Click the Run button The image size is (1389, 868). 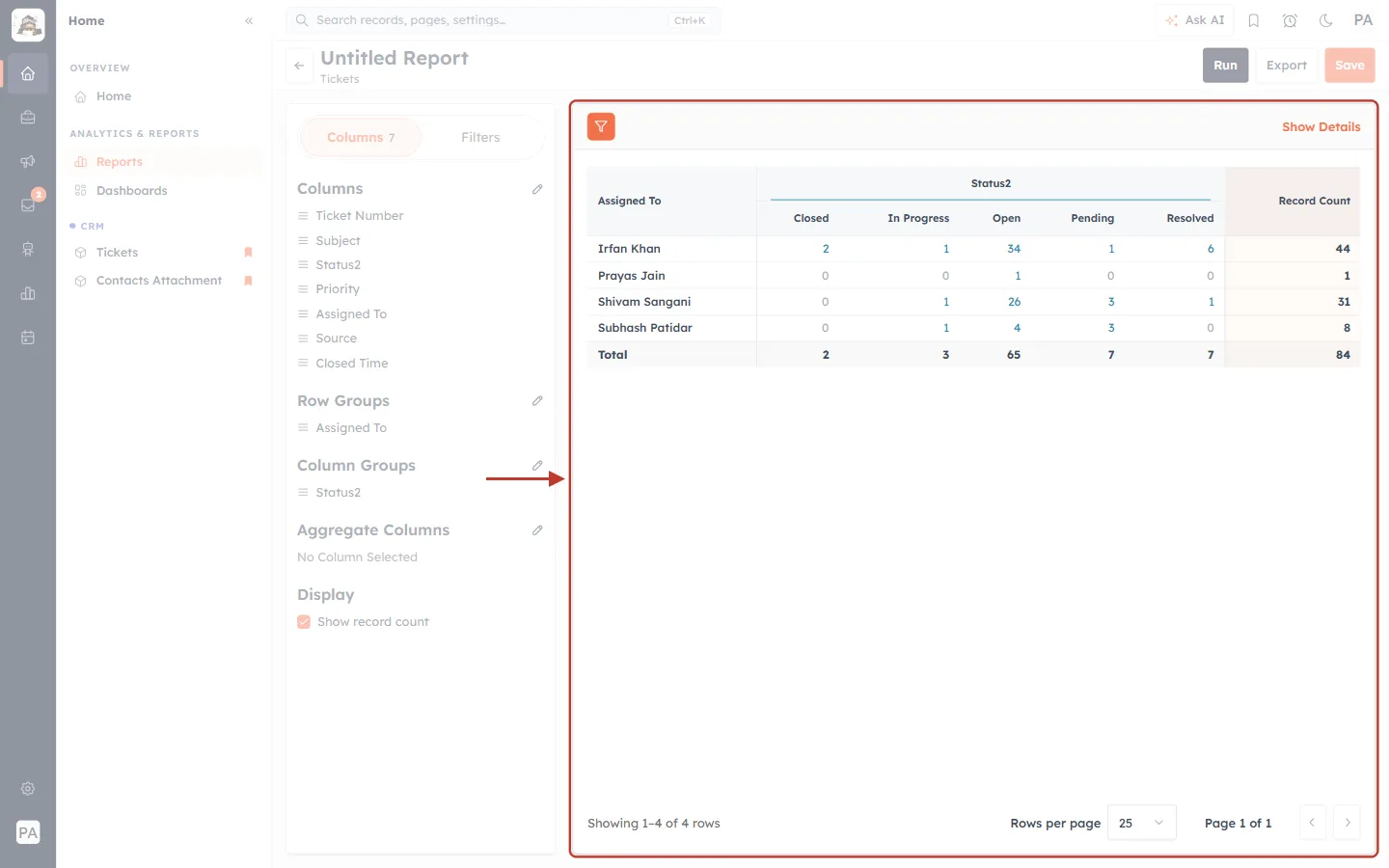click(x=1225, y=66)
